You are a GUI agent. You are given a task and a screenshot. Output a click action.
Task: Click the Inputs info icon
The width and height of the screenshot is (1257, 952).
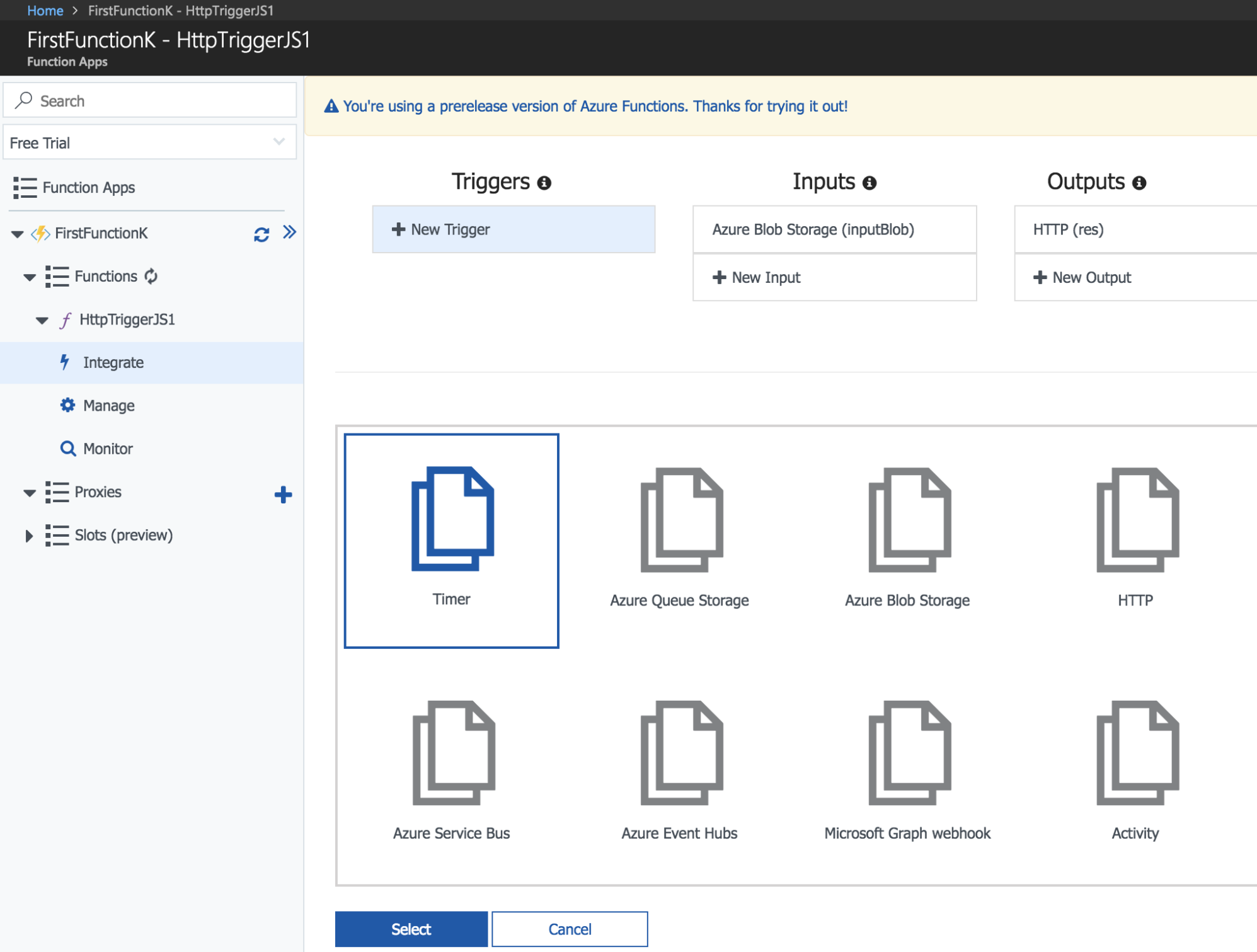click(870, 183)
